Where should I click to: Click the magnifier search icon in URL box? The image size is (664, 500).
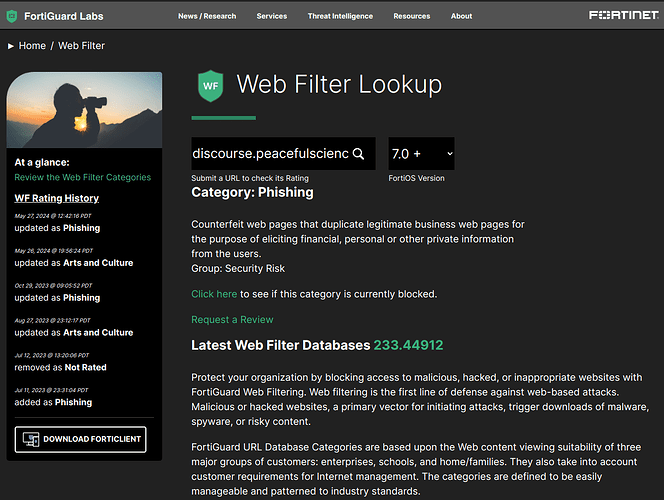click(358, 154)
